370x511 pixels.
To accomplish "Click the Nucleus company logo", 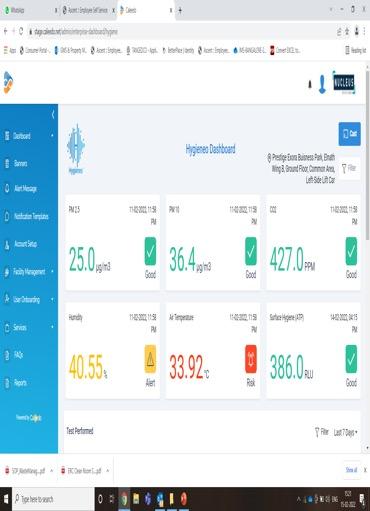I will coord(344,83).
